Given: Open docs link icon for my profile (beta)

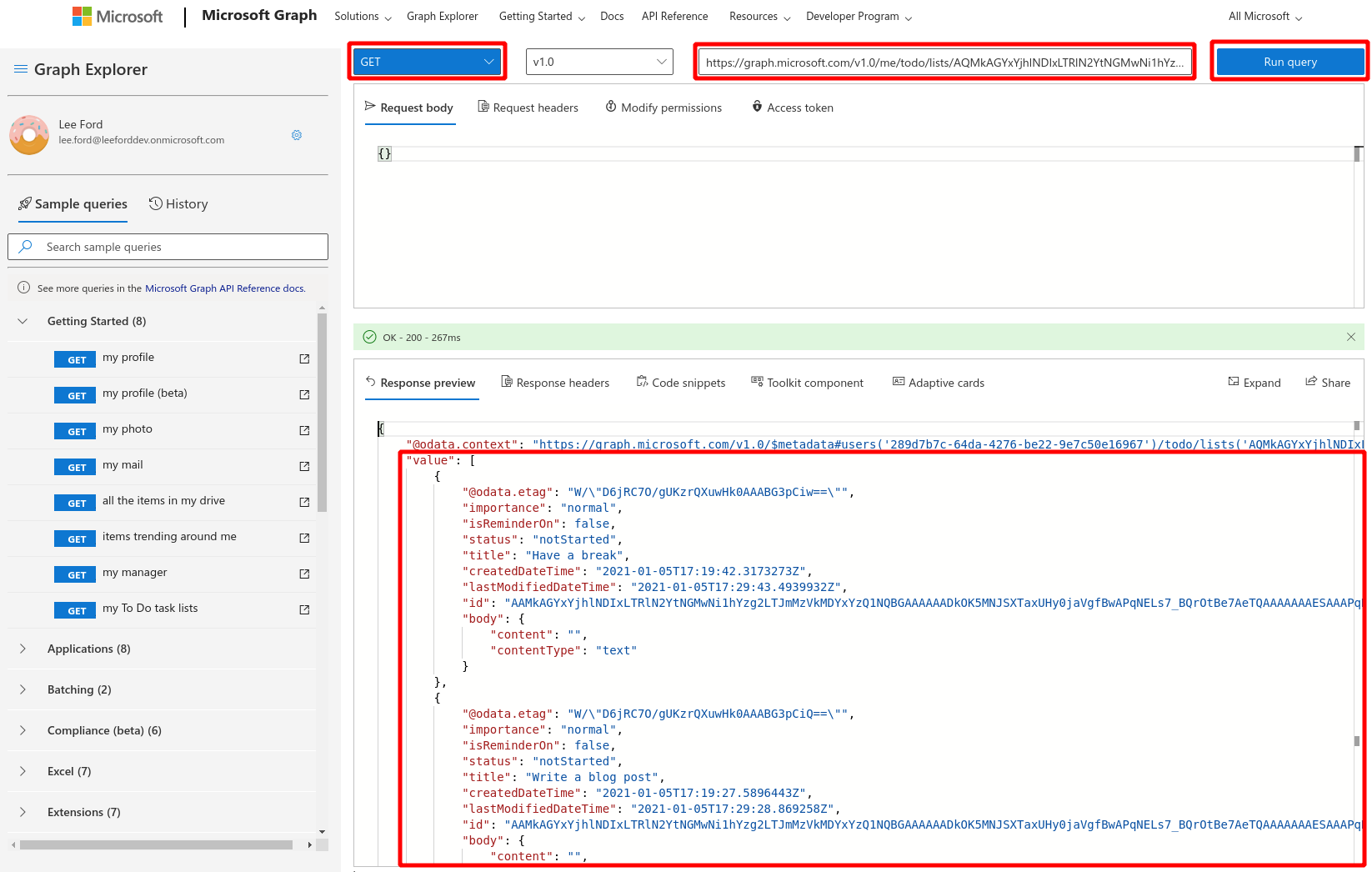Looking at the screenshot, I should click(x=304, y=394).
